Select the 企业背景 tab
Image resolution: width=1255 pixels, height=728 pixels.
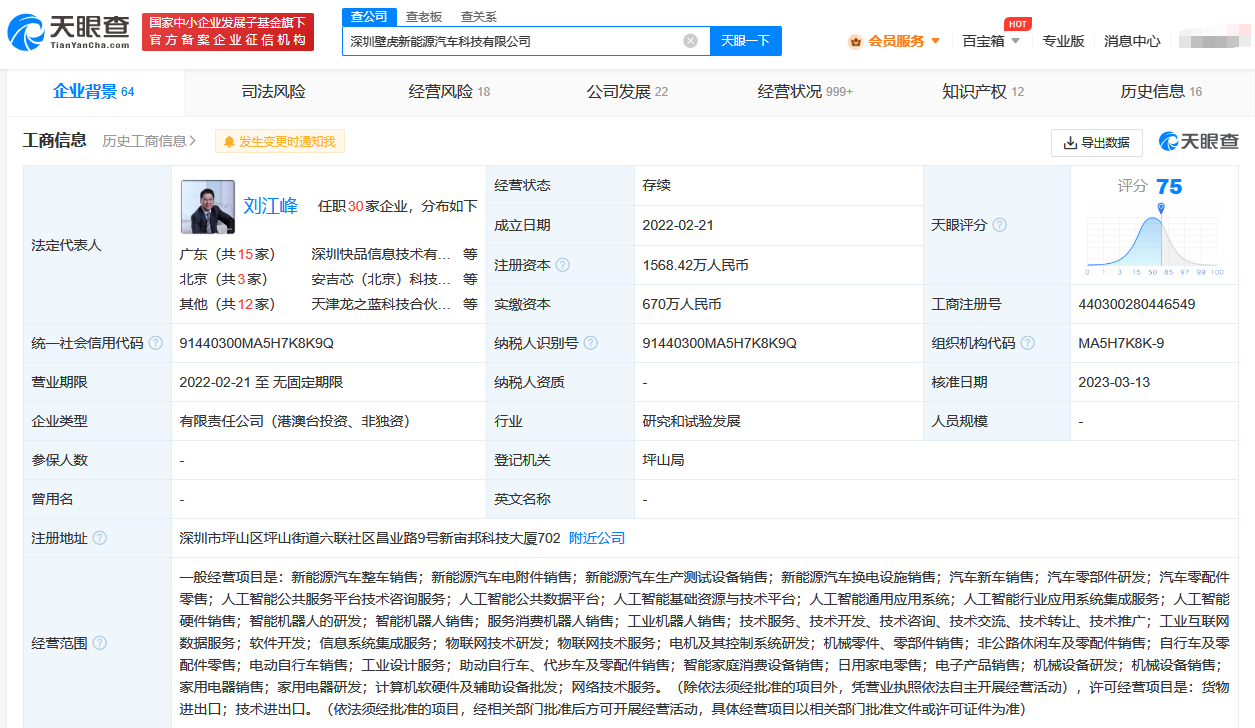pos(94,92)
